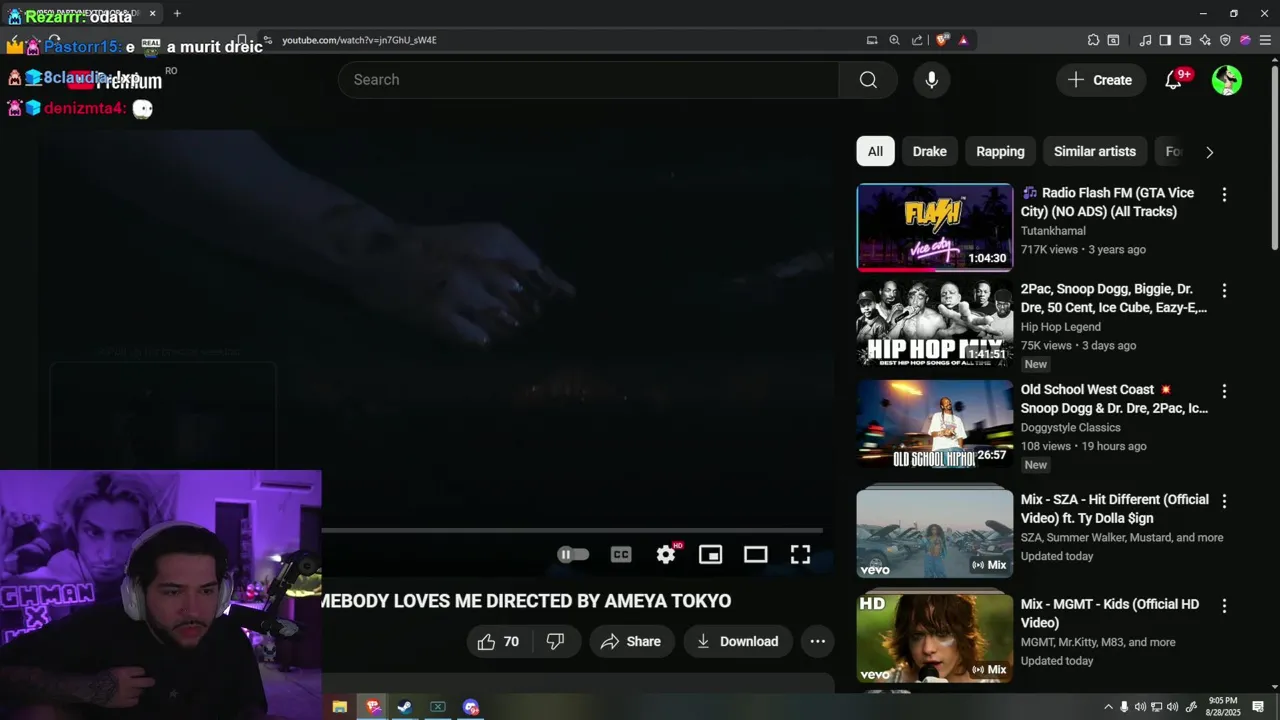Install app icon in address bar
Screen dimensions: 1280x720
coord(872,40)
